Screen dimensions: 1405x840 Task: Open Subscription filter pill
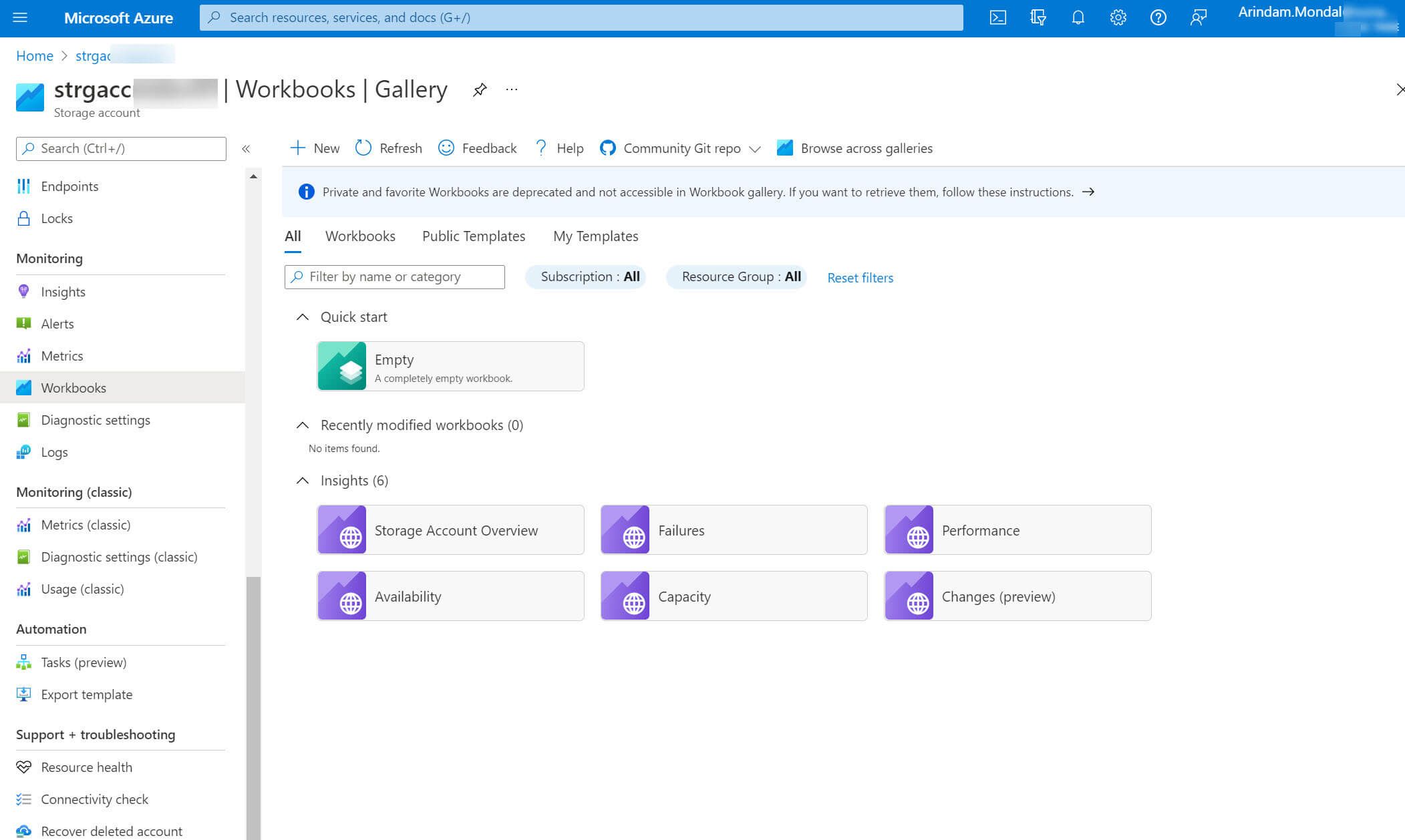(585, 276)
